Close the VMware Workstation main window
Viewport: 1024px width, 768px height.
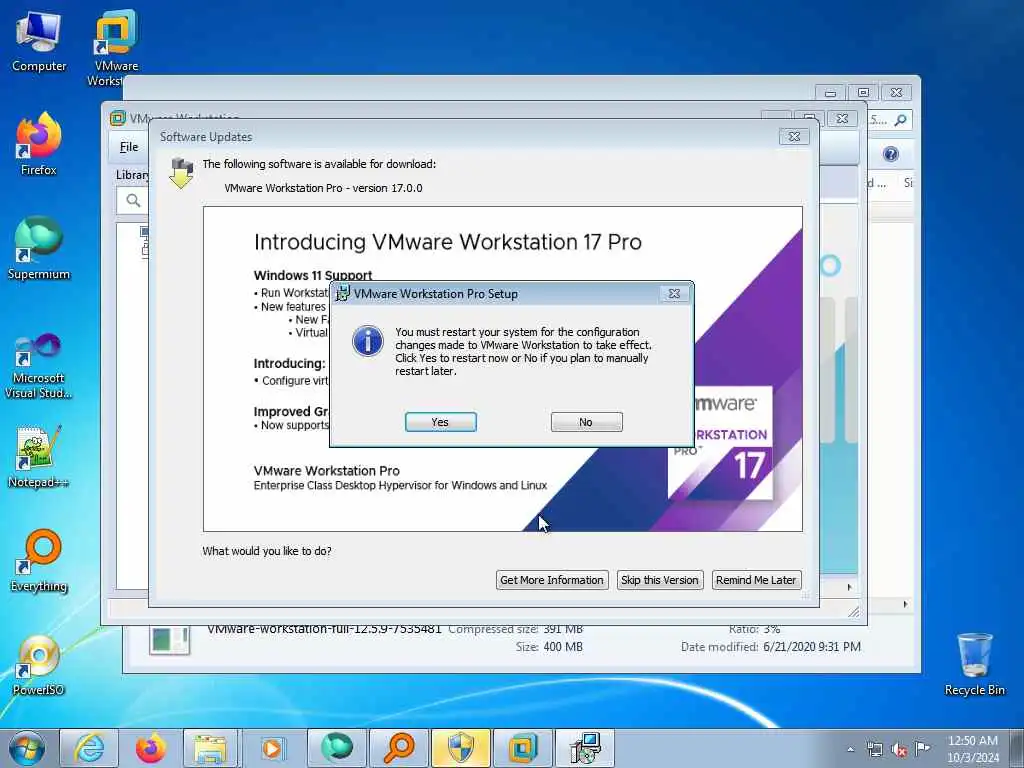click(842, 119)
